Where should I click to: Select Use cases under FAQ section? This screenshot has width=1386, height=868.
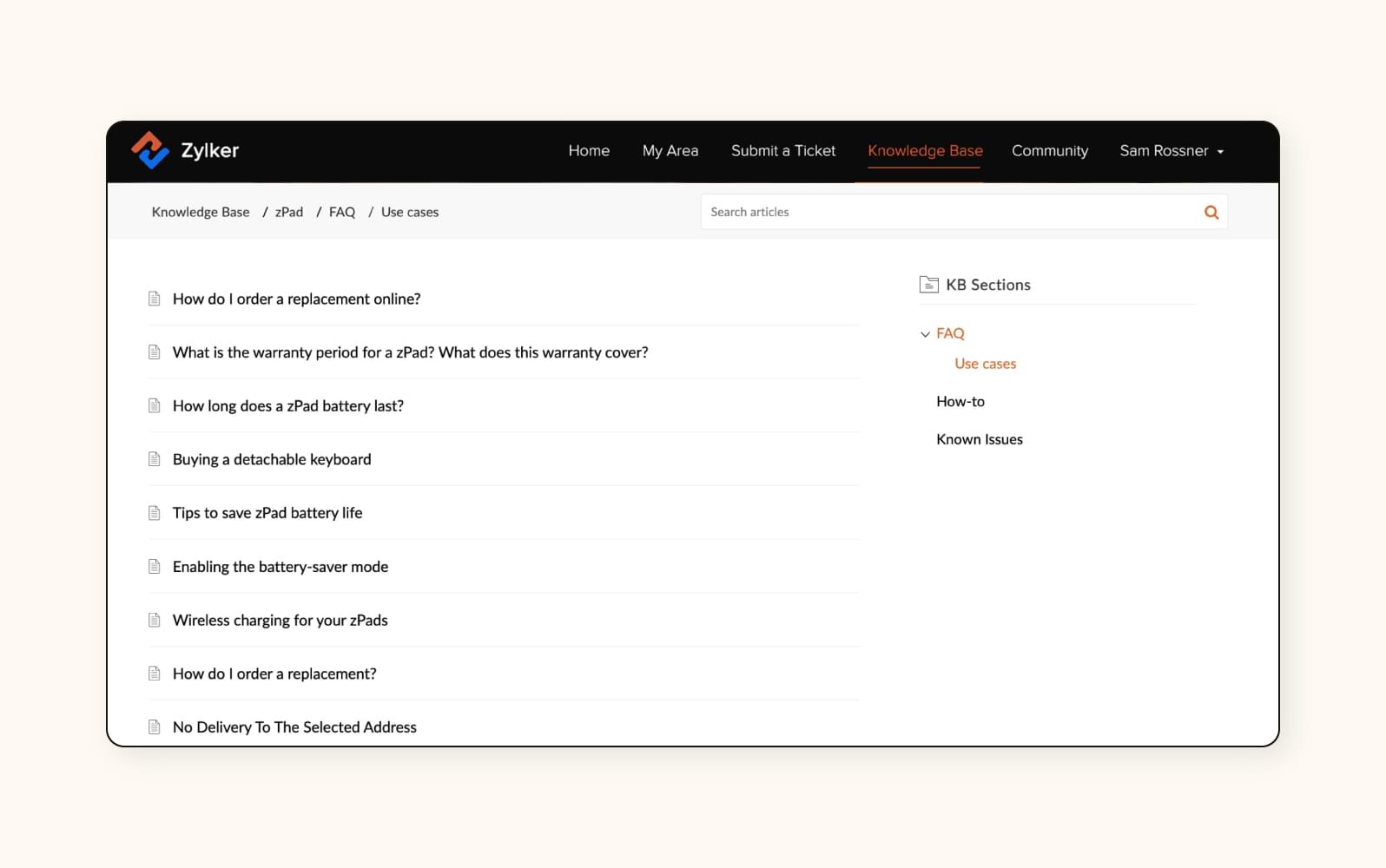coord(985,364)
